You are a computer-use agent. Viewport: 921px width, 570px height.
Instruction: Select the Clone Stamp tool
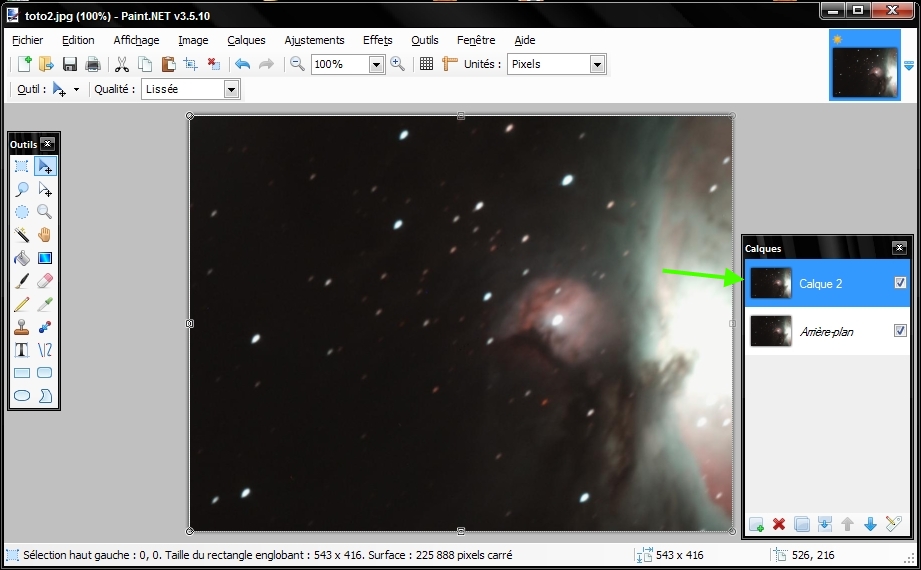pyautogui.click(x=22, y=327)
